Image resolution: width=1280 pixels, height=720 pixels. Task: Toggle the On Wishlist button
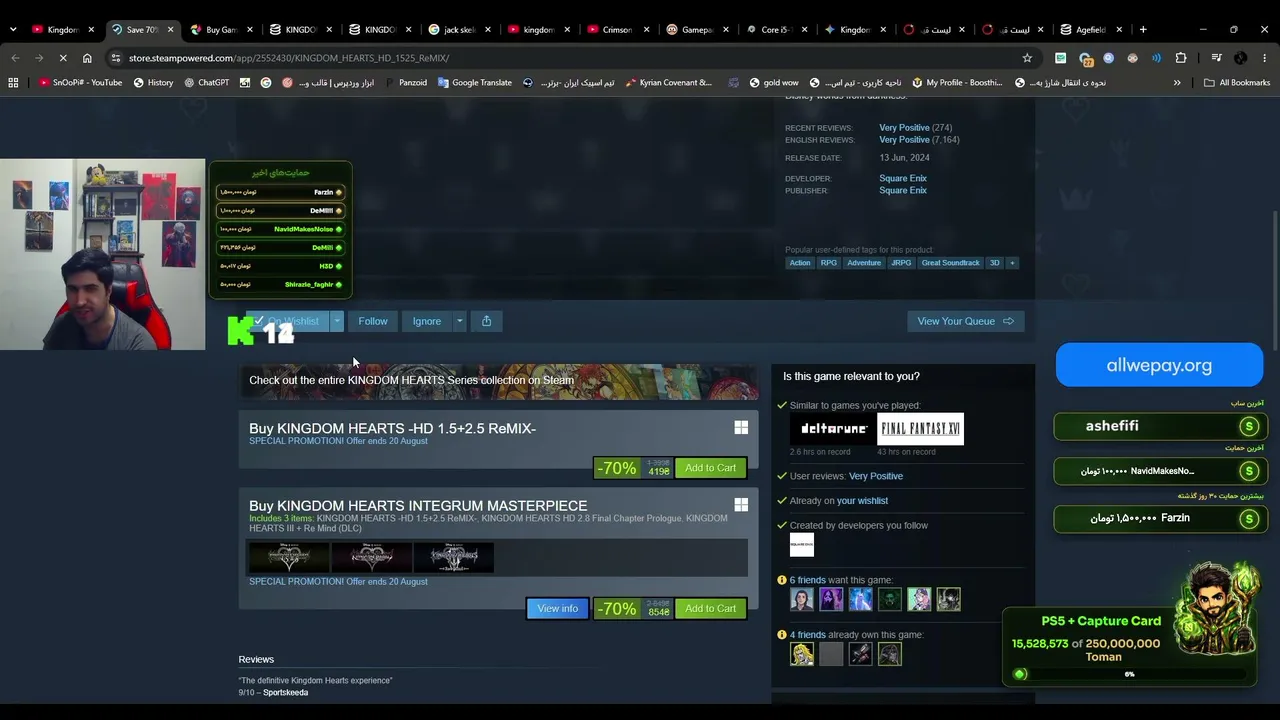288,321
